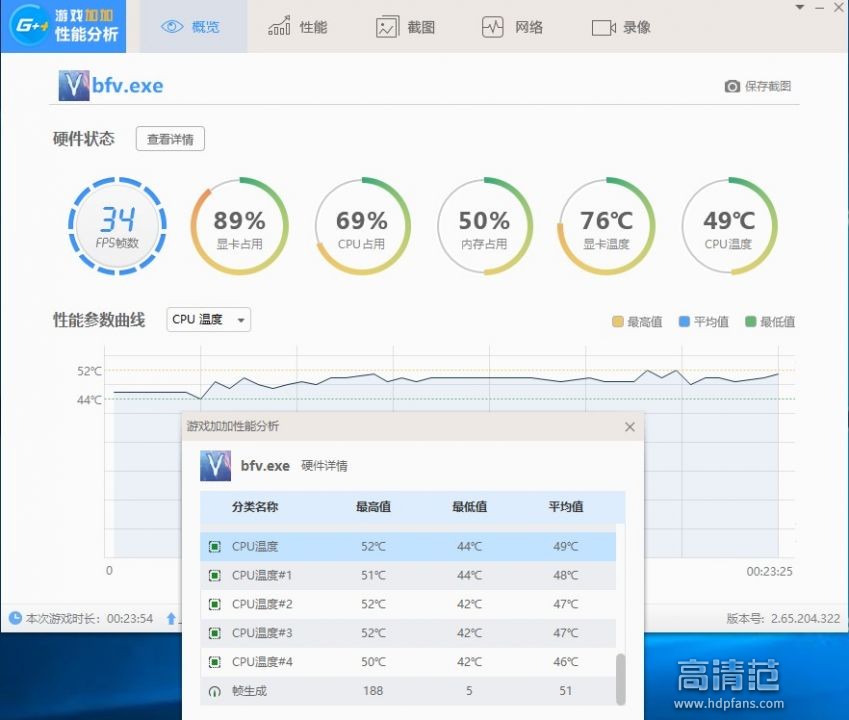Click the 34 FPS帧数 gauge
The image size is (849, 720).
117,226
